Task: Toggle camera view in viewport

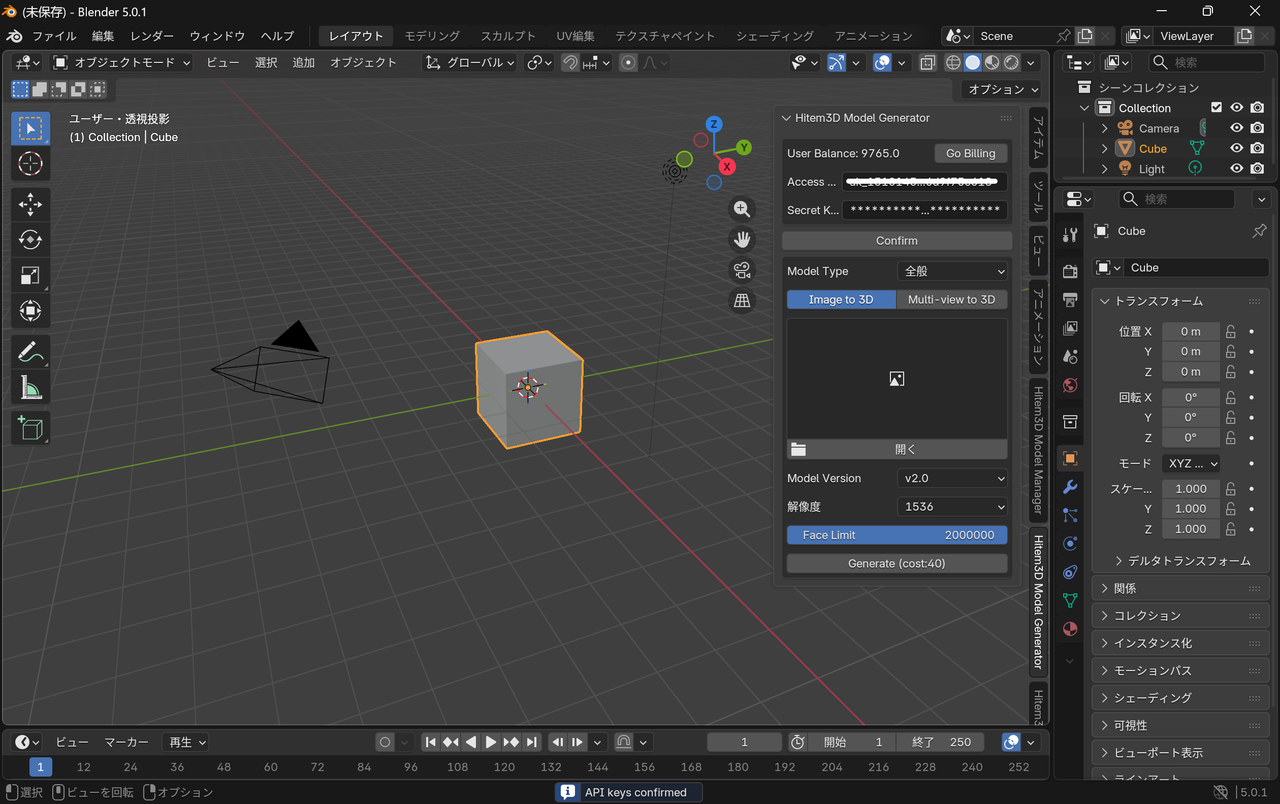Action: [742, 270]
